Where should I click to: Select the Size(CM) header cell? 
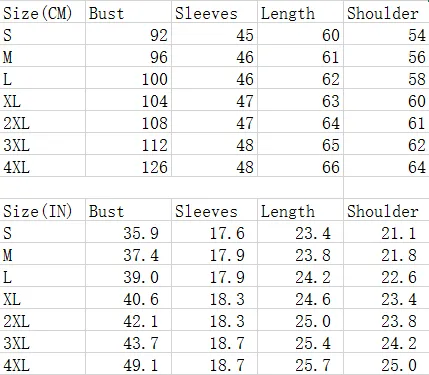[42, 12]
